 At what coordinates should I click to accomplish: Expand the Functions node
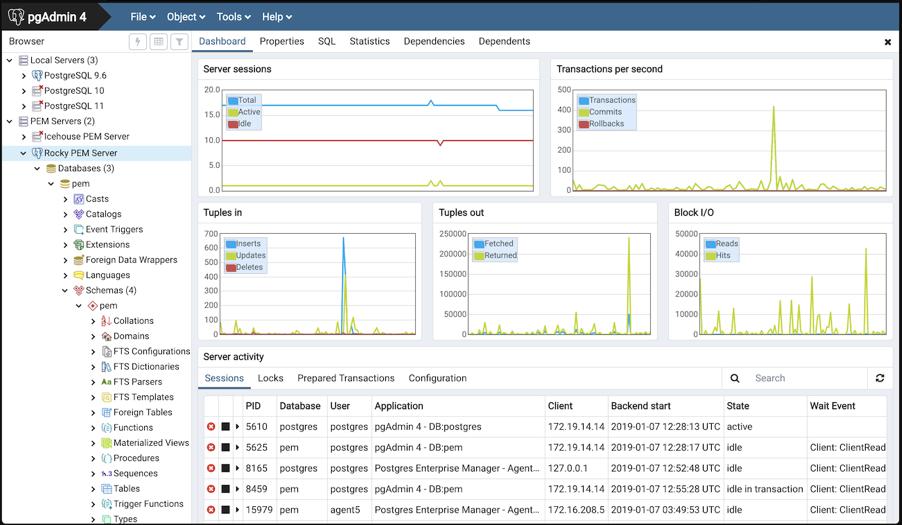(93, 428)
